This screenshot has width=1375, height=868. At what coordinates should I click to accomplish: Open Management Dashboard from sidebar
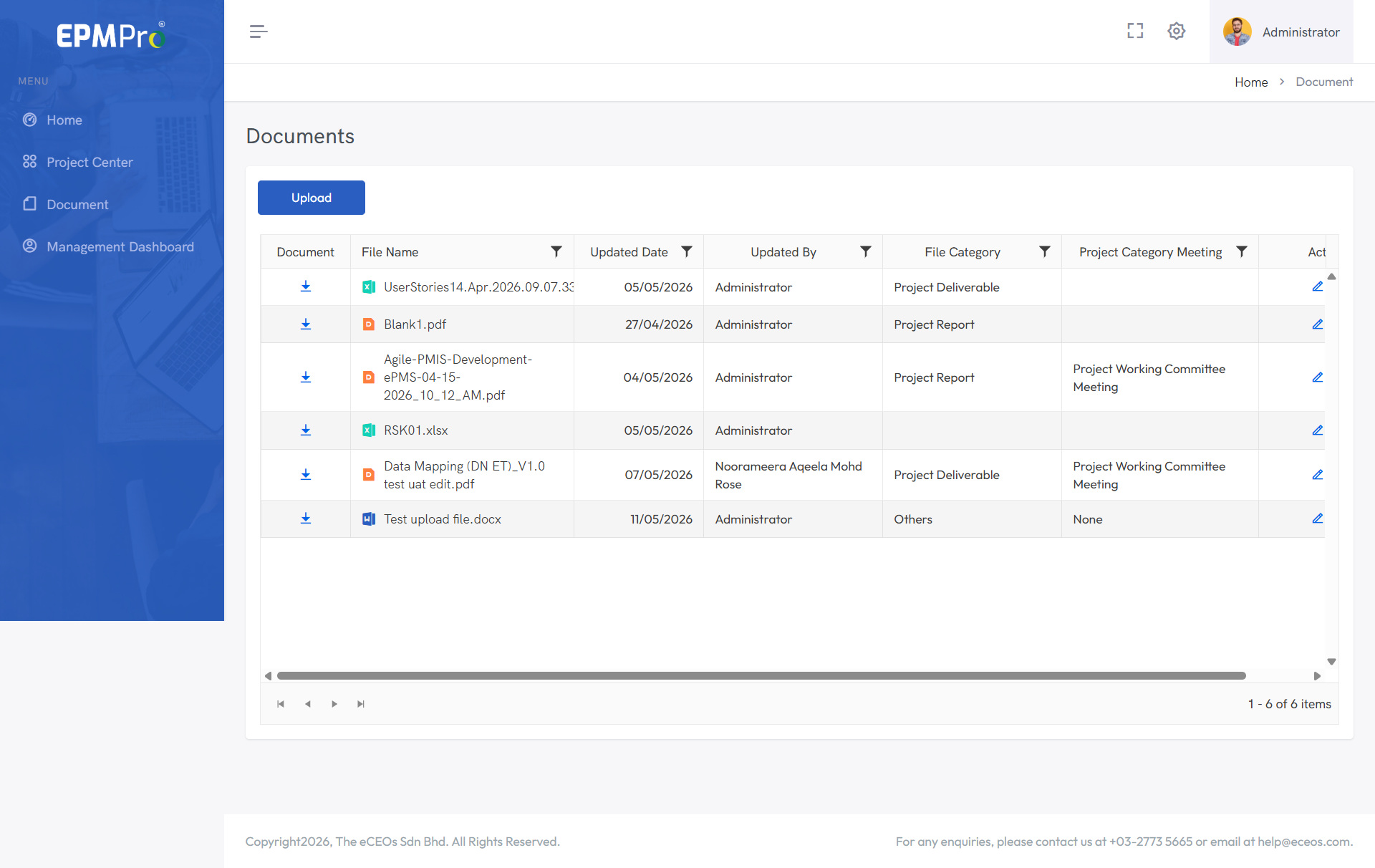tap(120, 246)
